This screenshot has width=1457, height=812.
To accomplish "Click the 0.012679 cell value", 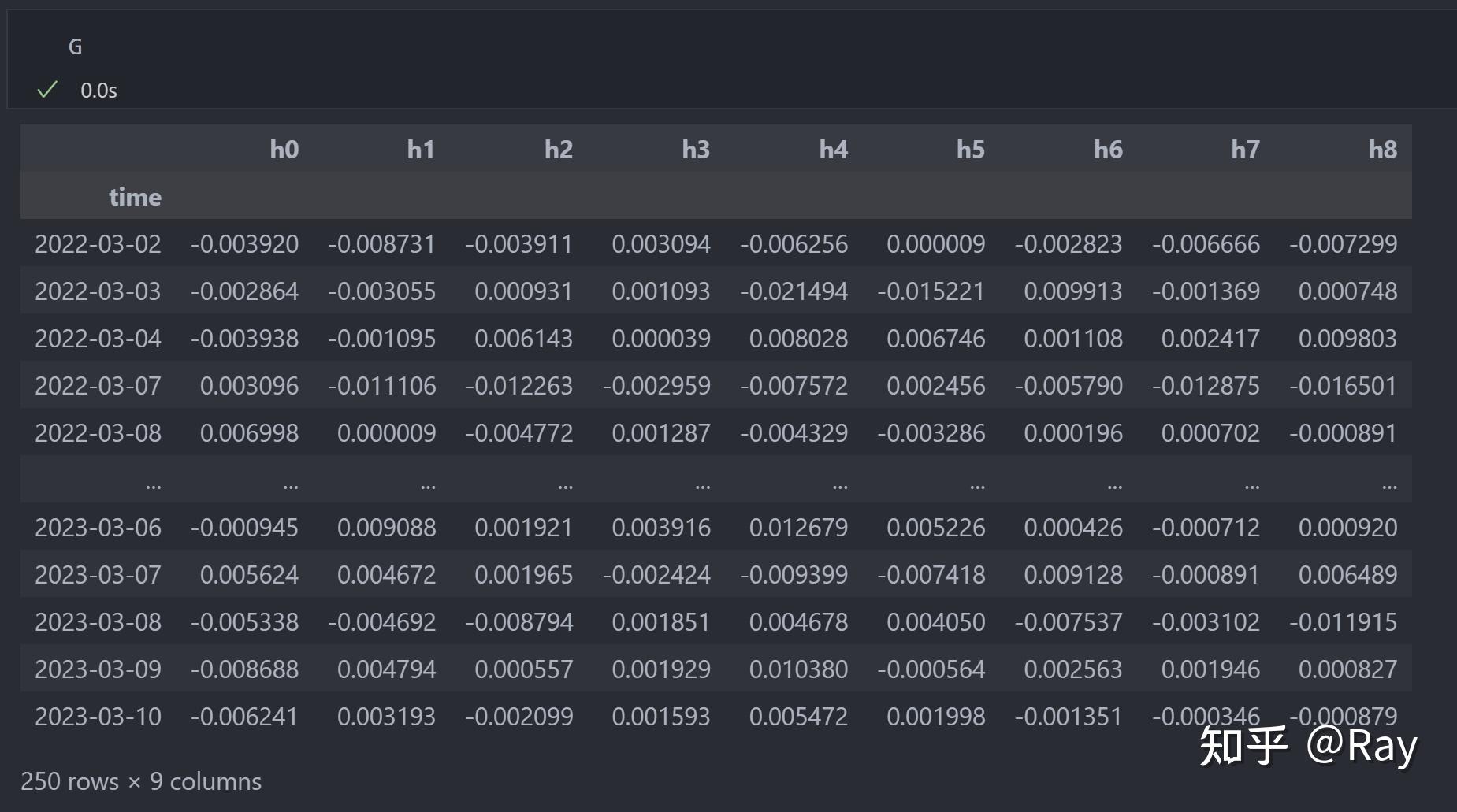I will point(798,528).
